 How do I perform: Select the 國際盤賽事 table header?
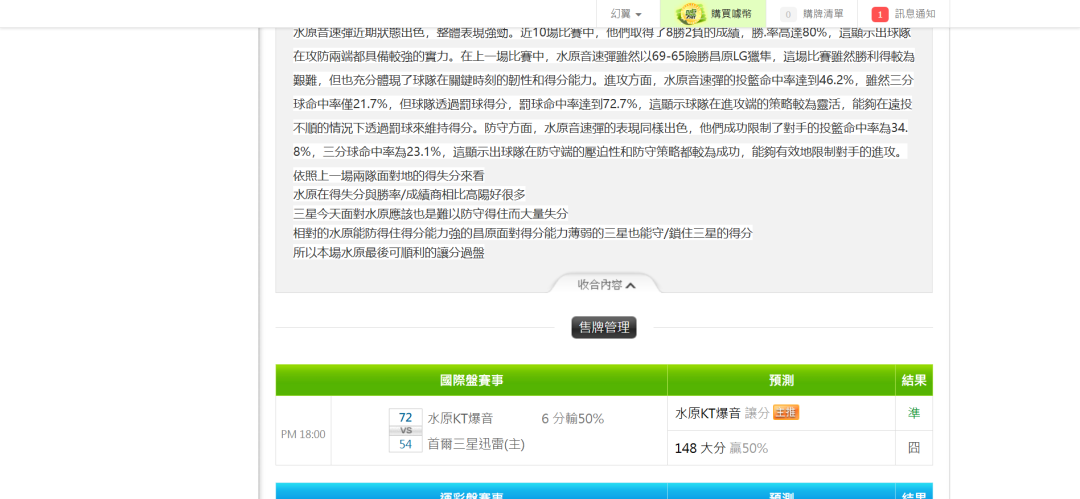tap(471, 380)
